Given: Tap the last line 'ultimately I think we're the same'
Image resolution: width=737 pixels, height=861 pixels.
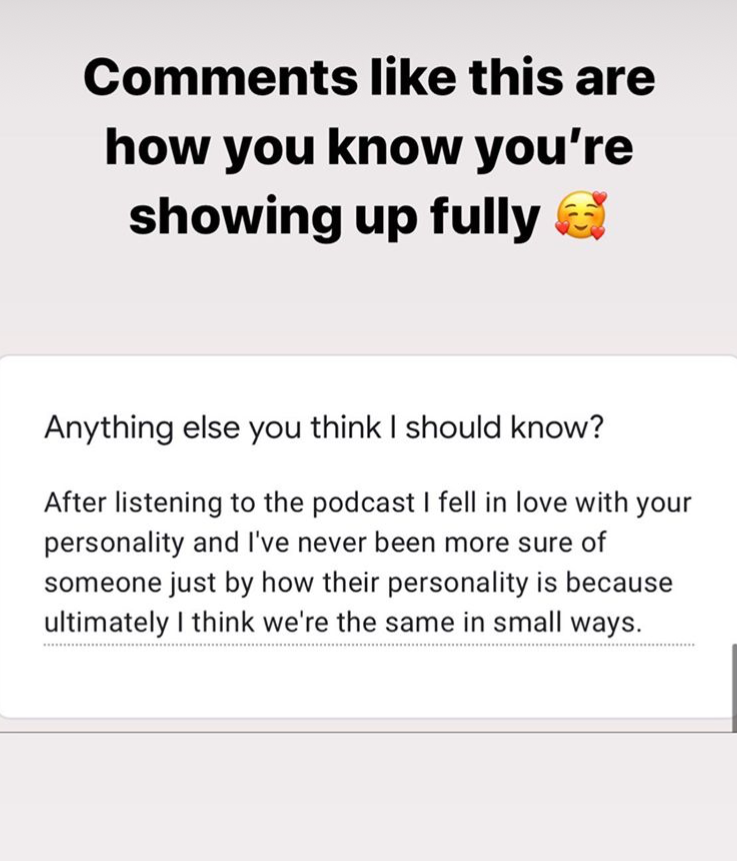Looking at the screenshot, I should point(343,623).
